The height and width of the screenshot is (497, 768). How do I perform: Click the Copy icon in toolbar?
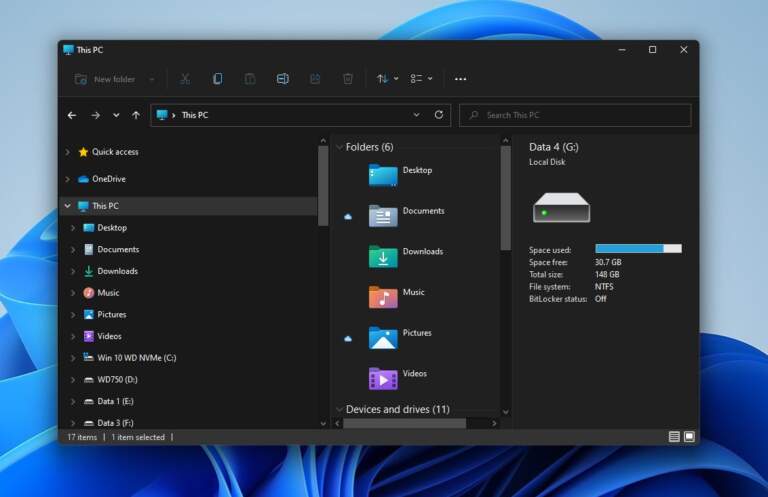pyautogui.click(x=217, y=79)
